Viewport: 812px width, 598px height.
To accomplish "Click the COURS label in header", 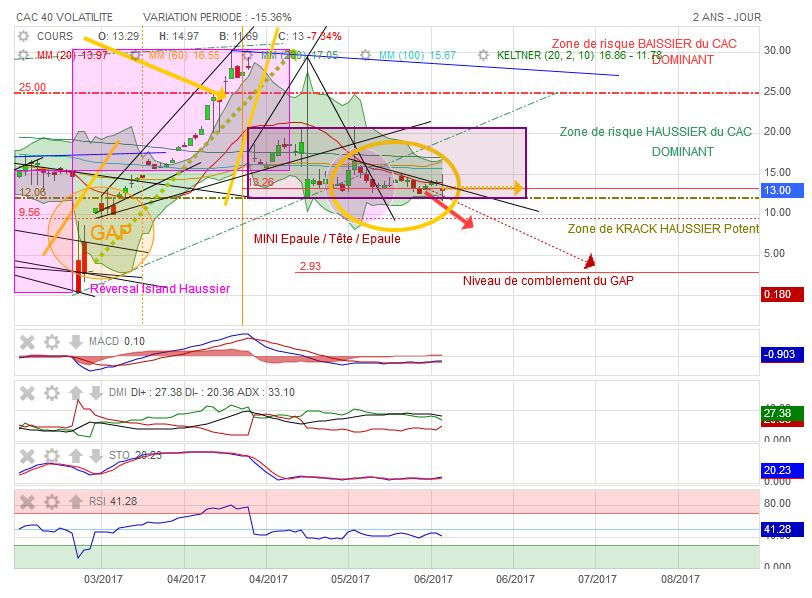I will coord(55,36).
